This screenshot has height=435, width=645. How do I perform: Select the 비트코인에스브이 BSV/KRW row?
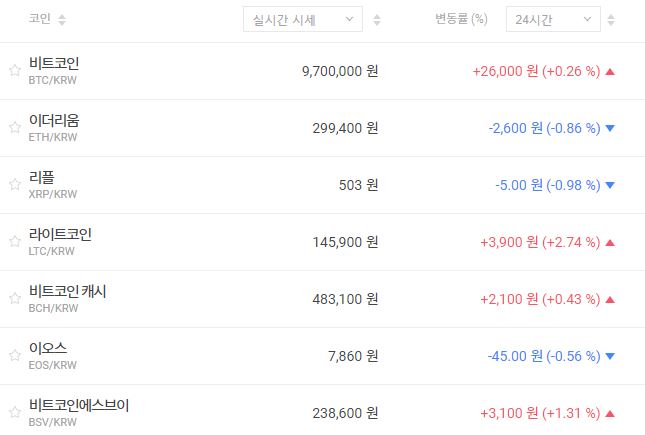point(200,413)
